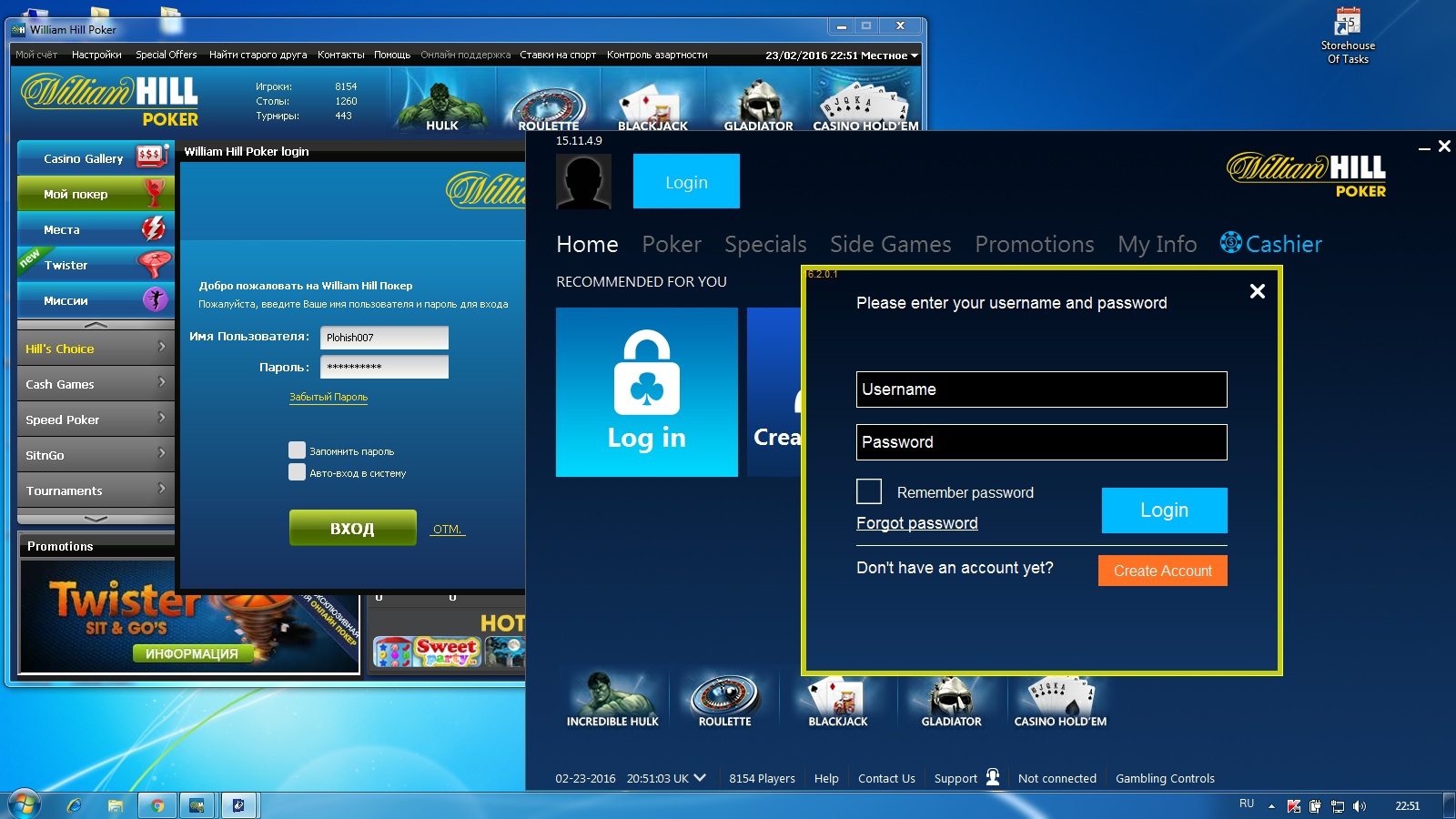
Task: Open Миссии sidebar button
Action: 96,299
